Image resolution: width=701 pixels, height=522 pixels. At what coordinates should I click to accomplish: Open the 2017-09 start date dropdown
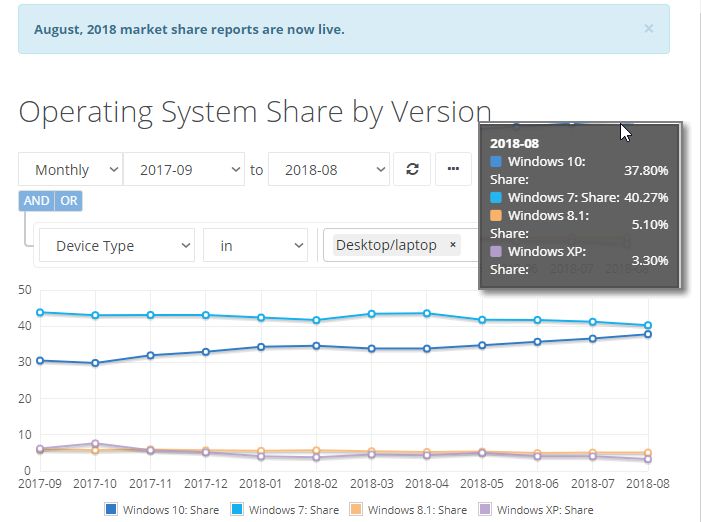click(184, 169)
